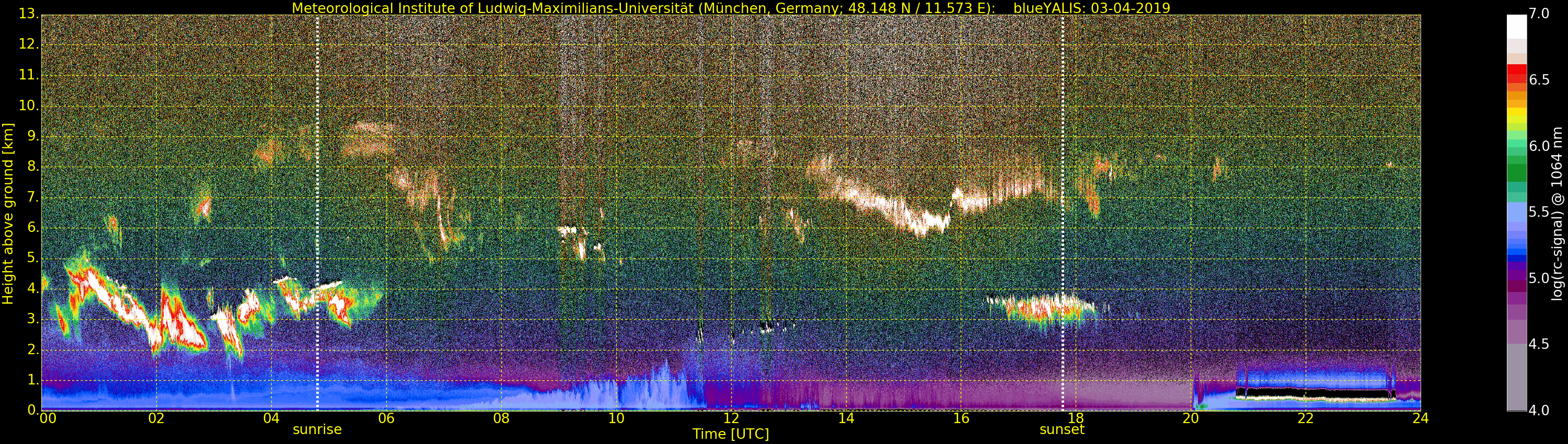Click the height axis tick label '1.'
1568x444 pixels.
point(33,380)
